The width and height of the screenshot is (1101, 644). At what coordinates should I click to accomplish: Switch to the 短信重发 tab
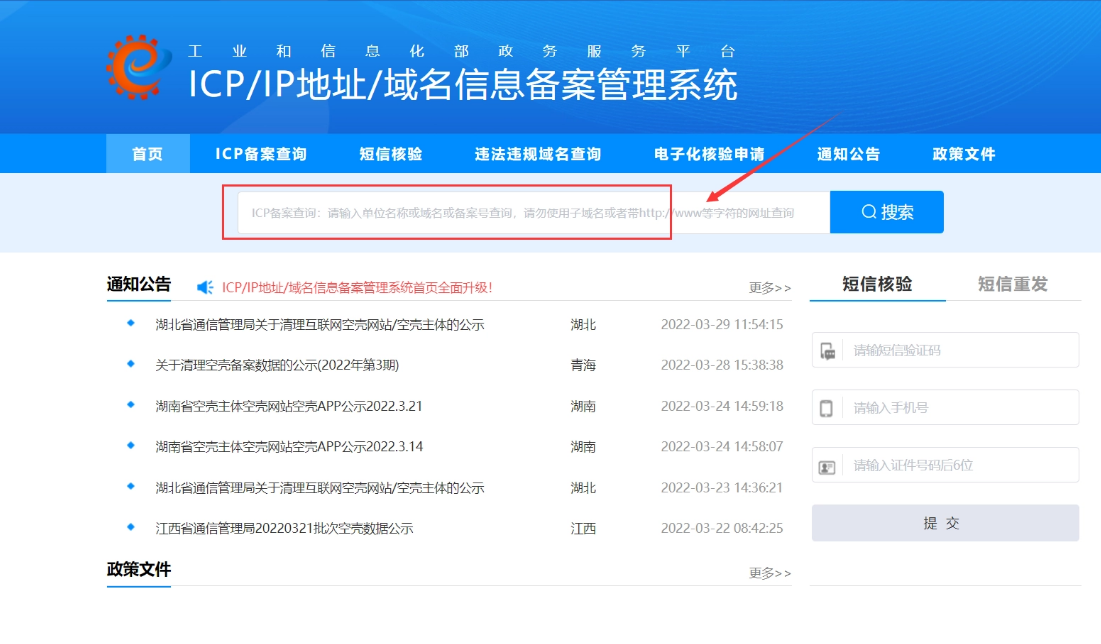(1012, 284)
